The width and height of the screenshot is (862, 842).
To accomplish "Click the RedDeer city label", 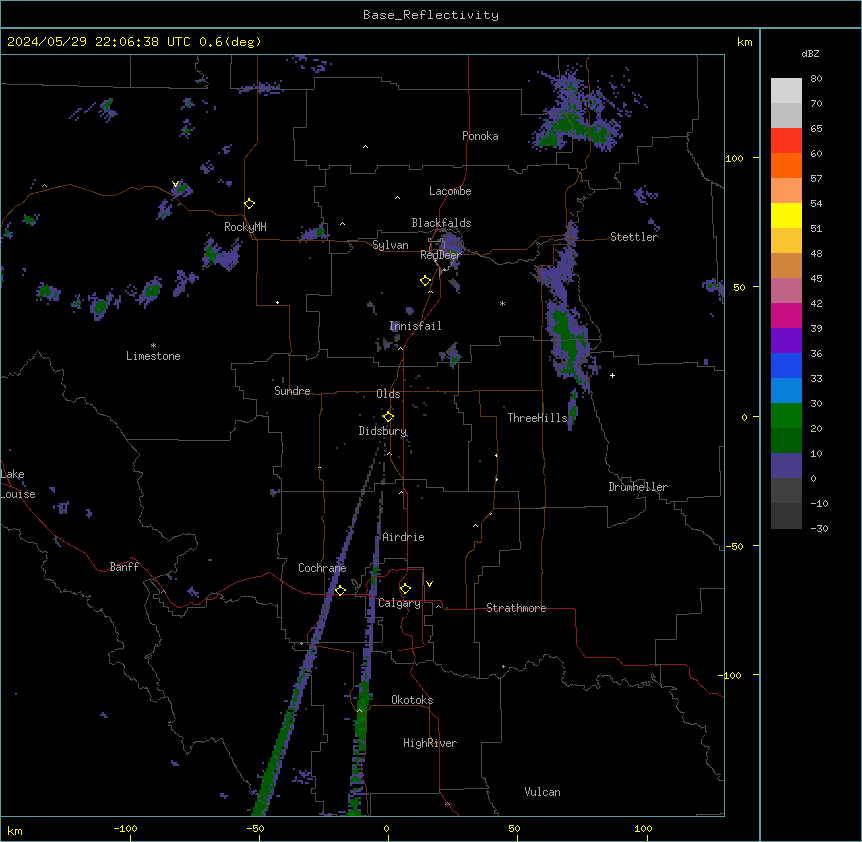I will coord(440,255).
